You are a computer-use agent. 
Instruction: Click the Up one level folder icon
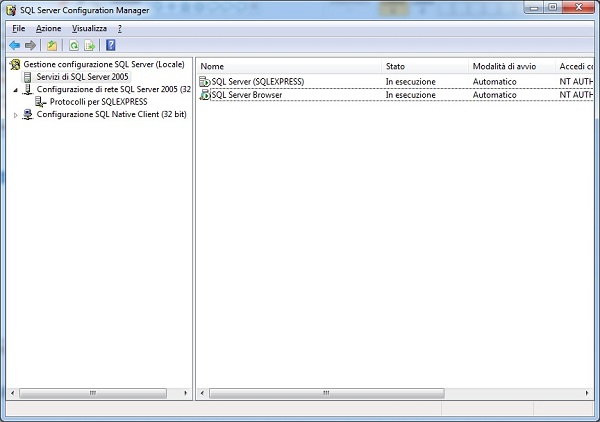52,46
